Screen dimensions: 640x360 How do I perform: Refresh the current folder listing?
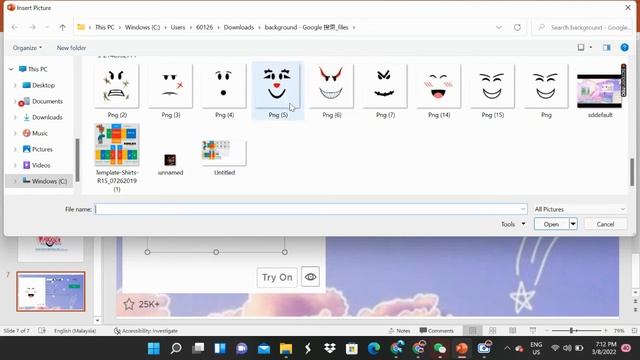pos(517,27)
